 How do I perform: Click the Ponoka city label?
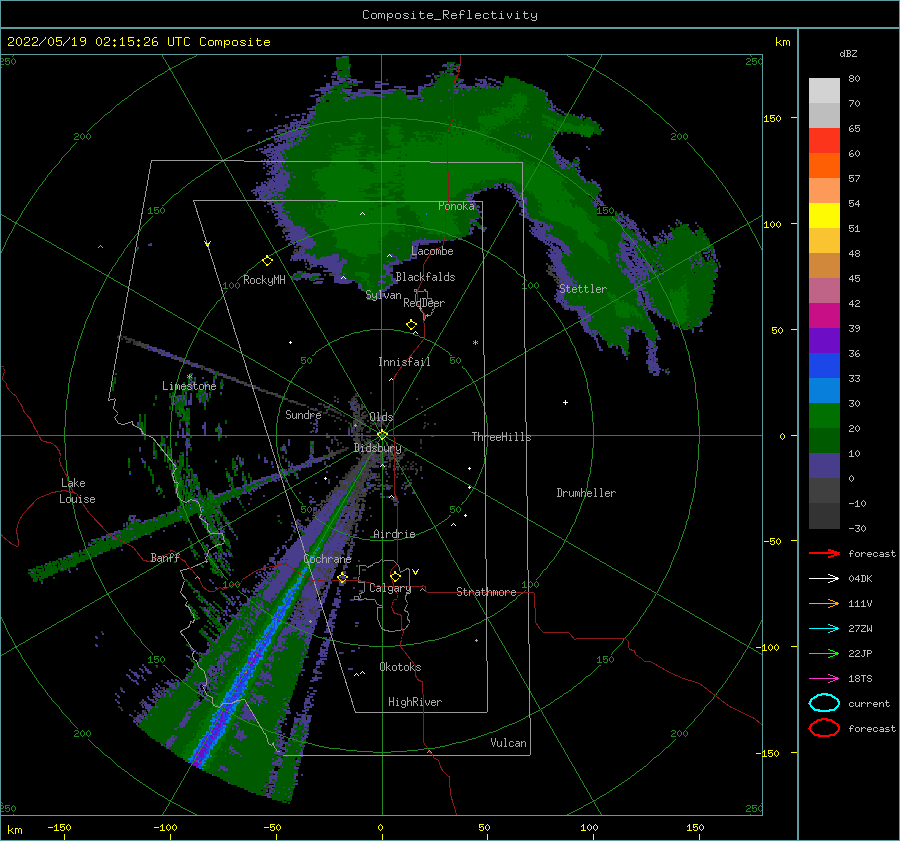(456, 206)
